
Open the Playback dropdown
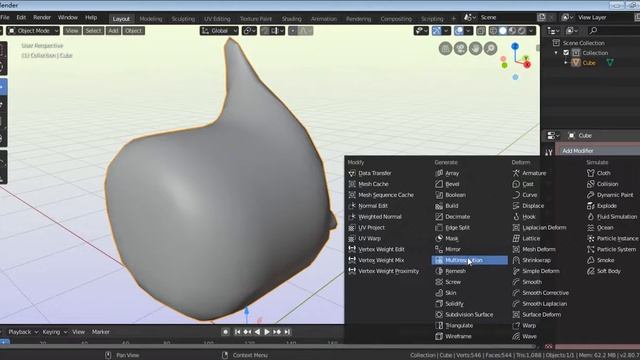point(23,332)
